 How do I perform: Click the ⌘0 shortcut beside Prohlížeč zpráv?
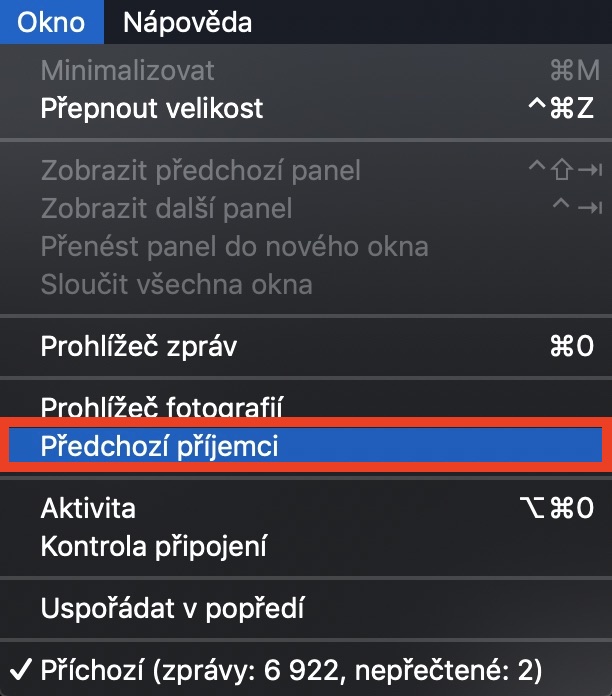point(572,346)
